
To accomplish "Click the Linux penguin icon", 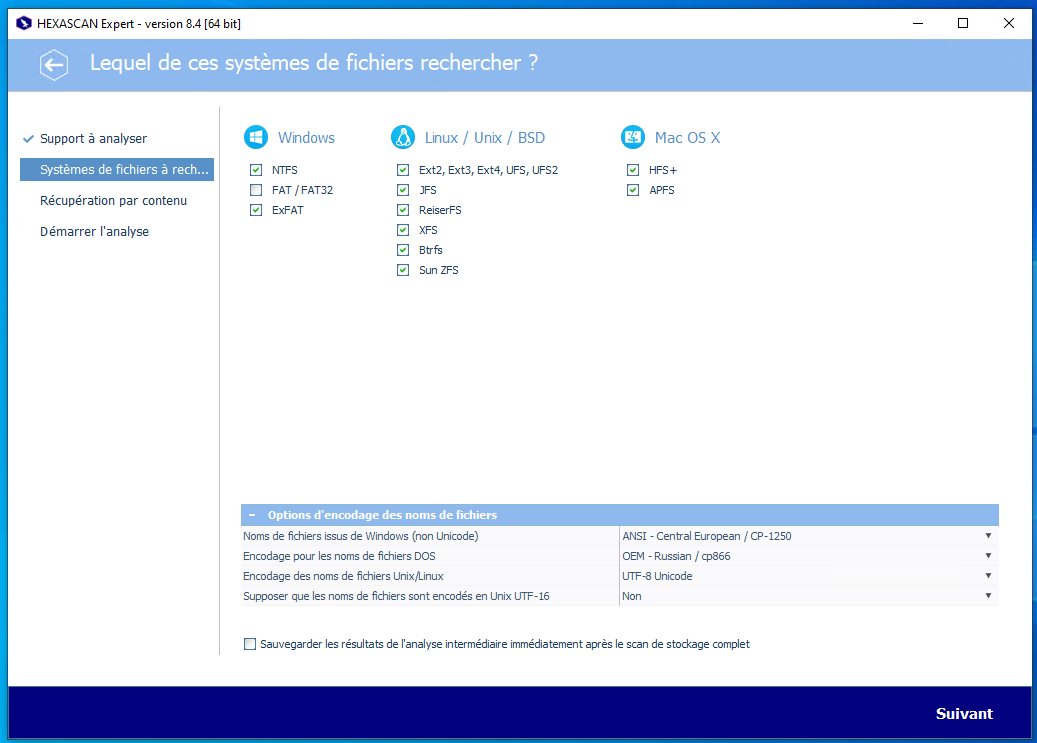I will point(403,138).
